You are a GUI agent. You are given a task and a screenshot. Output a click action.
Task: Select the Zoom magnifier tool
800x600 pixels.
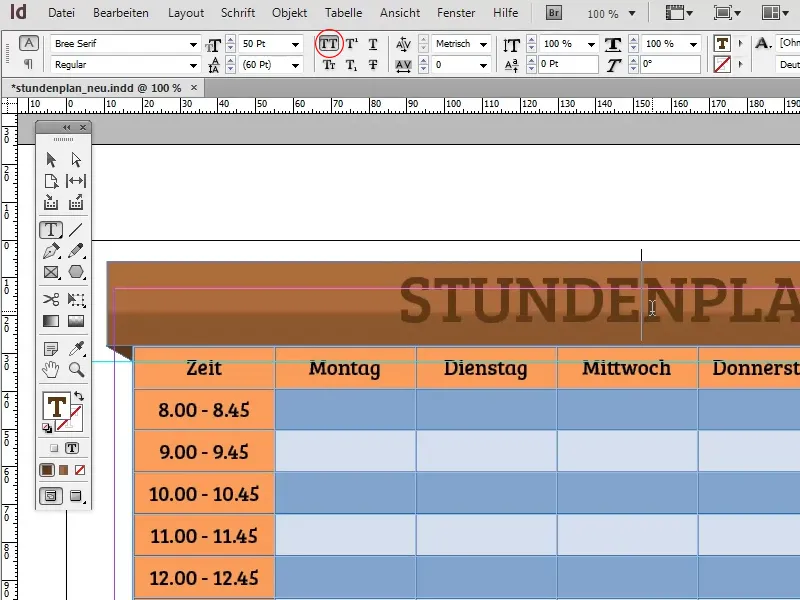tap(76, 369)
